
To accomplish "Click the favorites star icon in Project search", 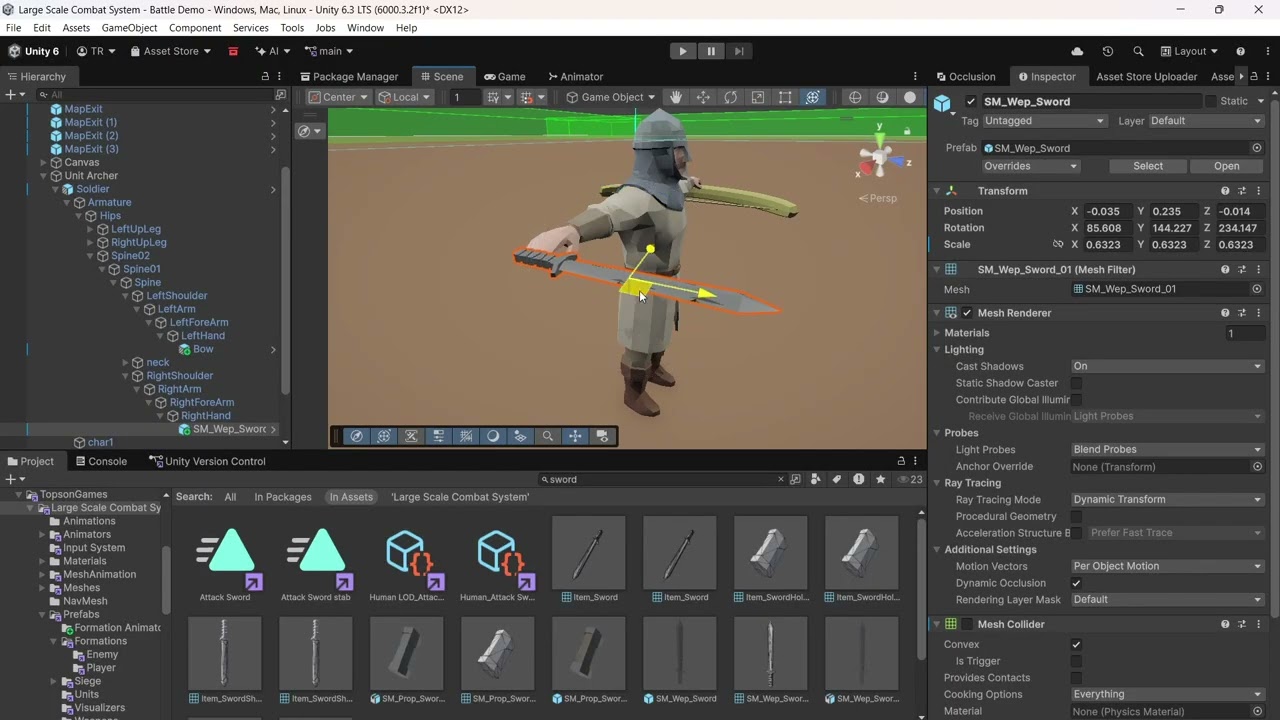I will 880,479.
